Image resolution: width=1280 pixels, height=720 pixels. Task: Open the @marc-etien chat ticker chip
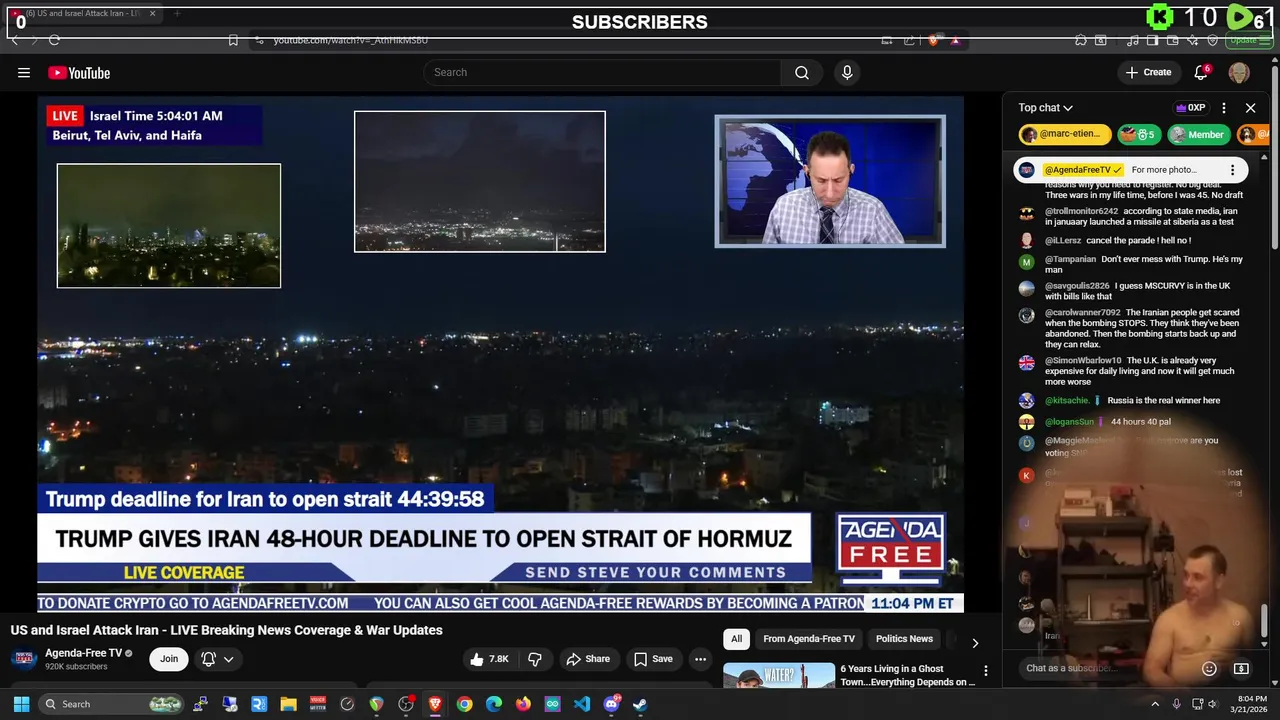(1065, 135)
